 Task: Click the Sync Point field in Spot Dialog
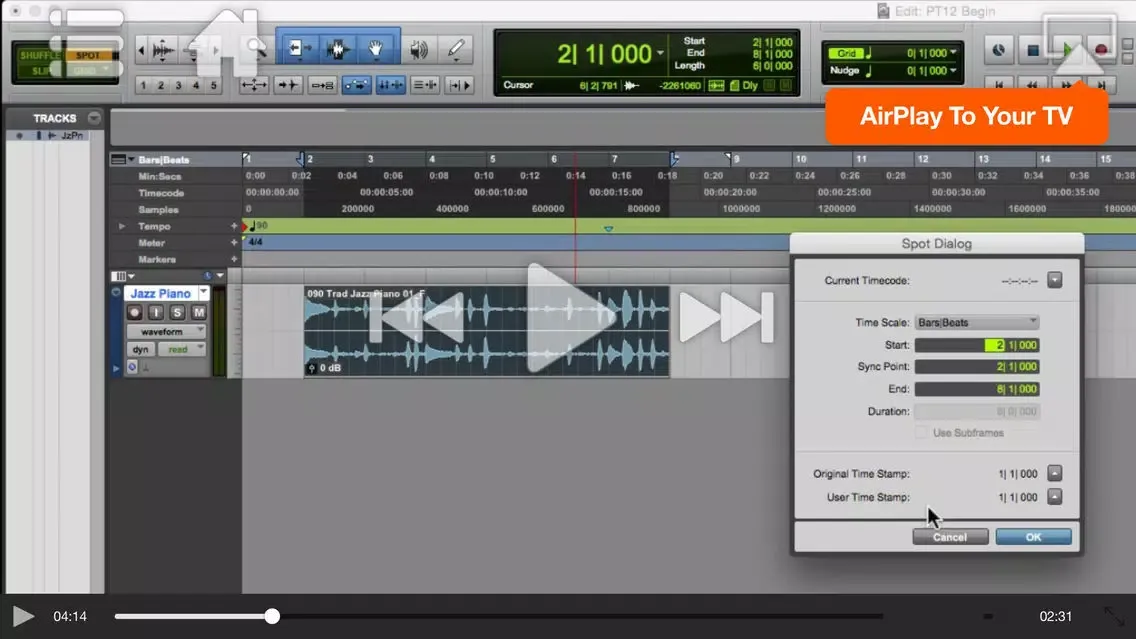(977, 367)
